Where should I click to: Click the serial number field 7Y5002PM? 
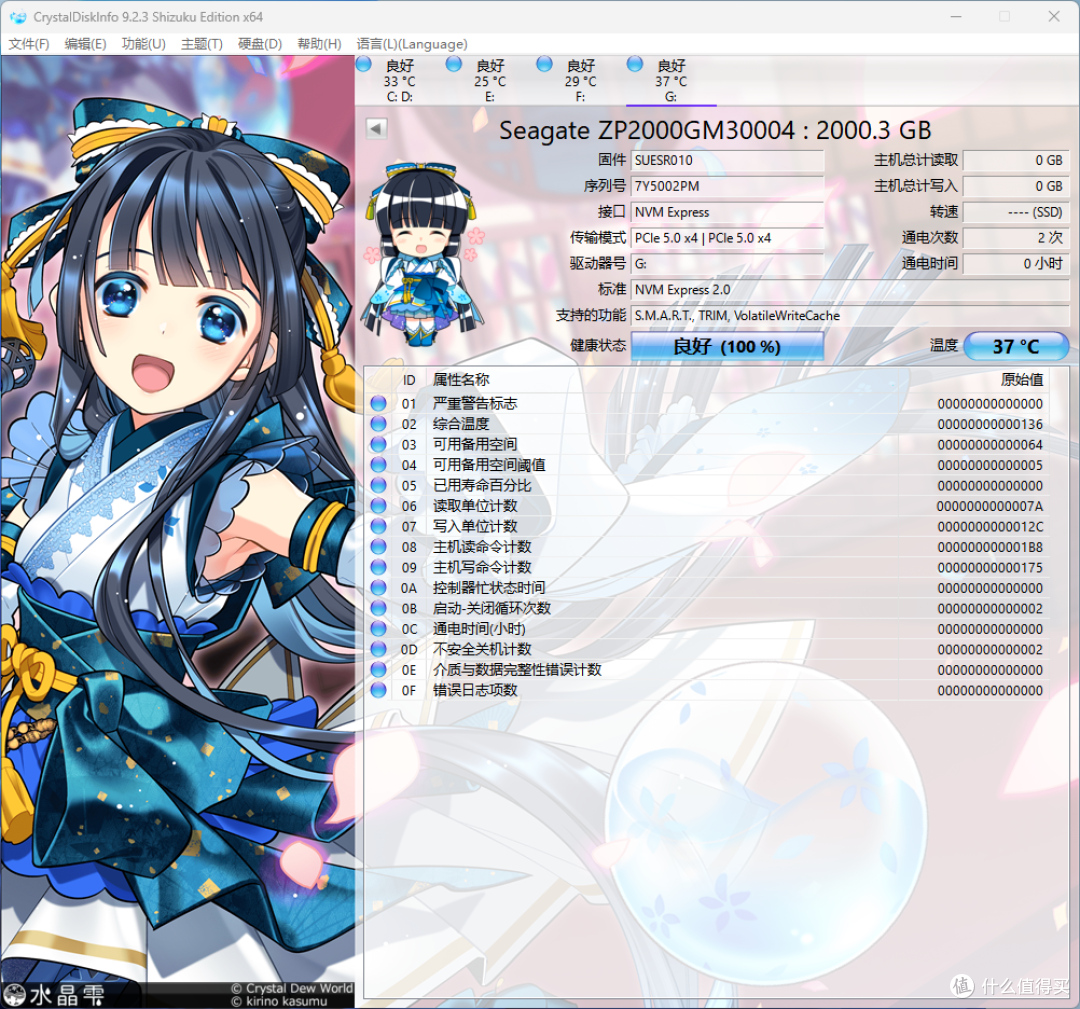pos(727,186)
